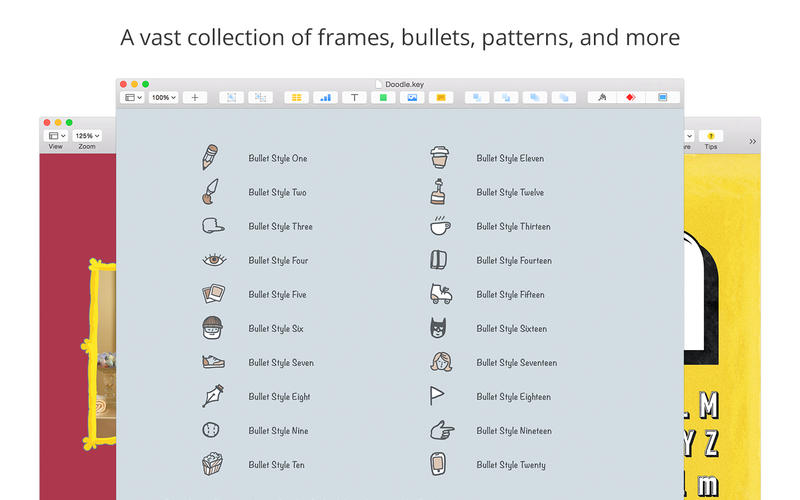Screen dimensions: 800x500
Task: Select the flag bullet icon
Action: tap(437, 396)
